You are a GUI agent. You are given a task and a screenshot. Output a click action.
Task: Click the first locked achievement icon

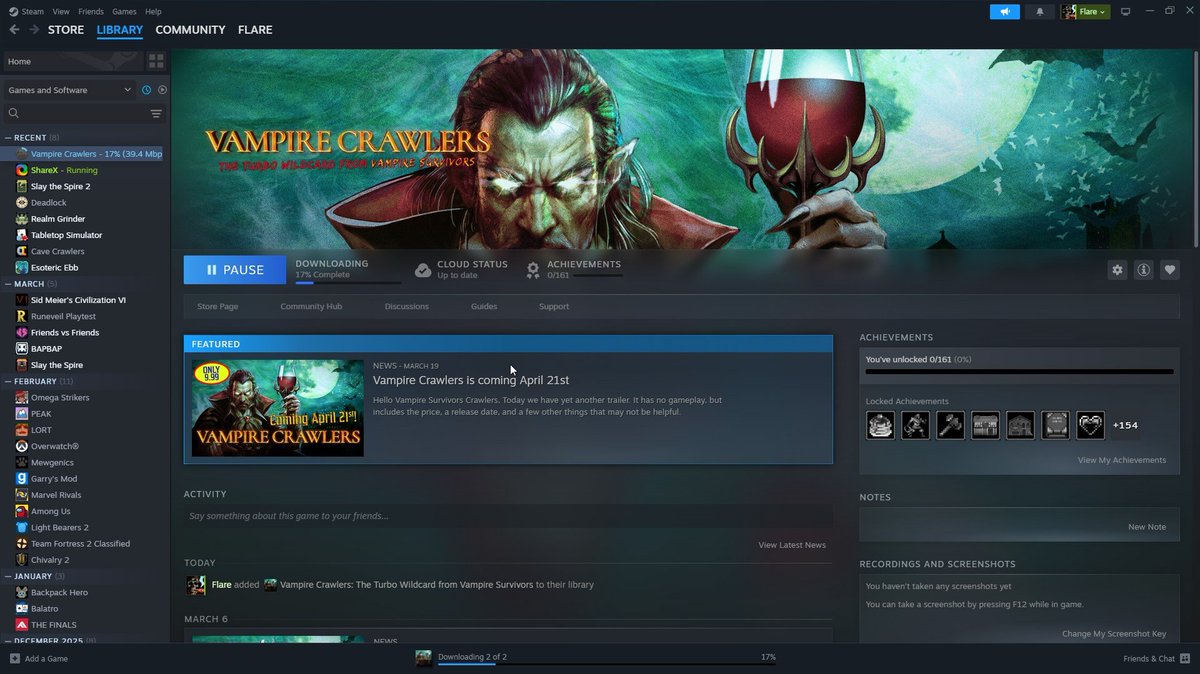[x=880, y=425]
